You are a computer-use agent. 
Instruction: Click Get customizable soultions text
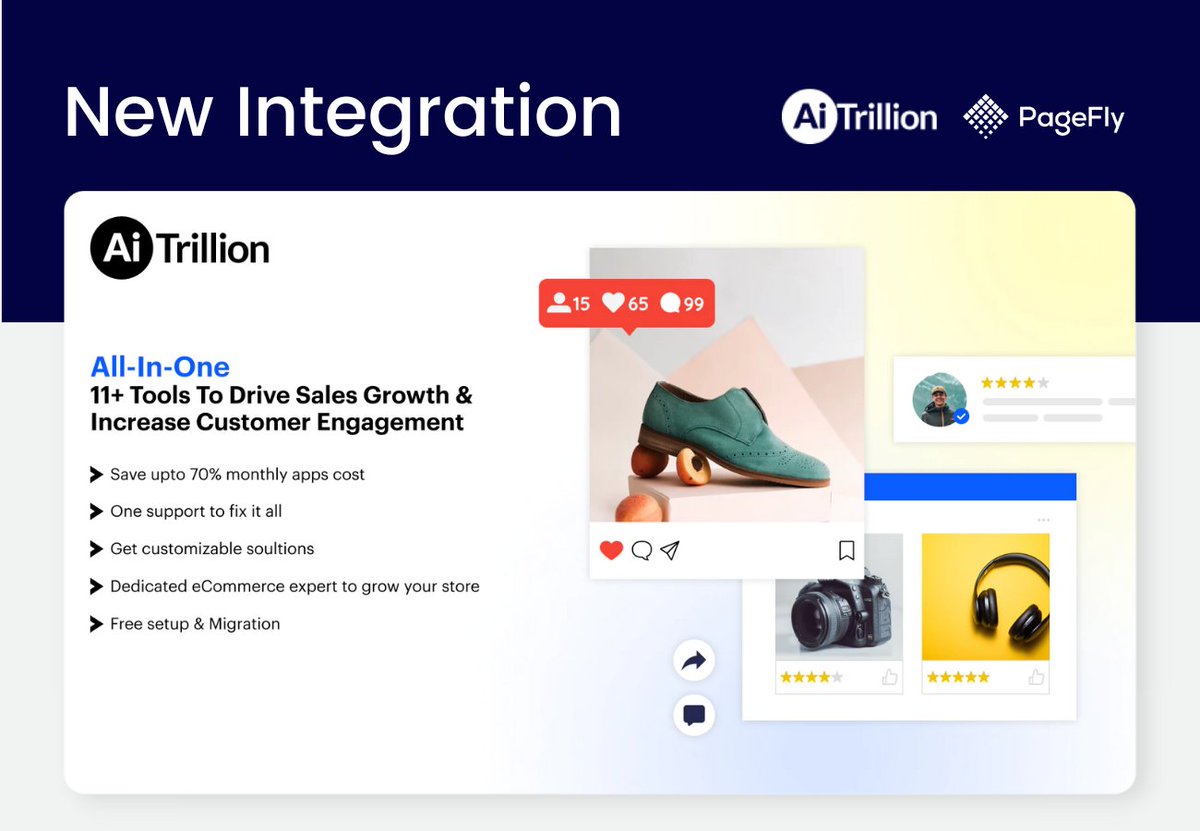pyautogui.click(x=212, y=548)
